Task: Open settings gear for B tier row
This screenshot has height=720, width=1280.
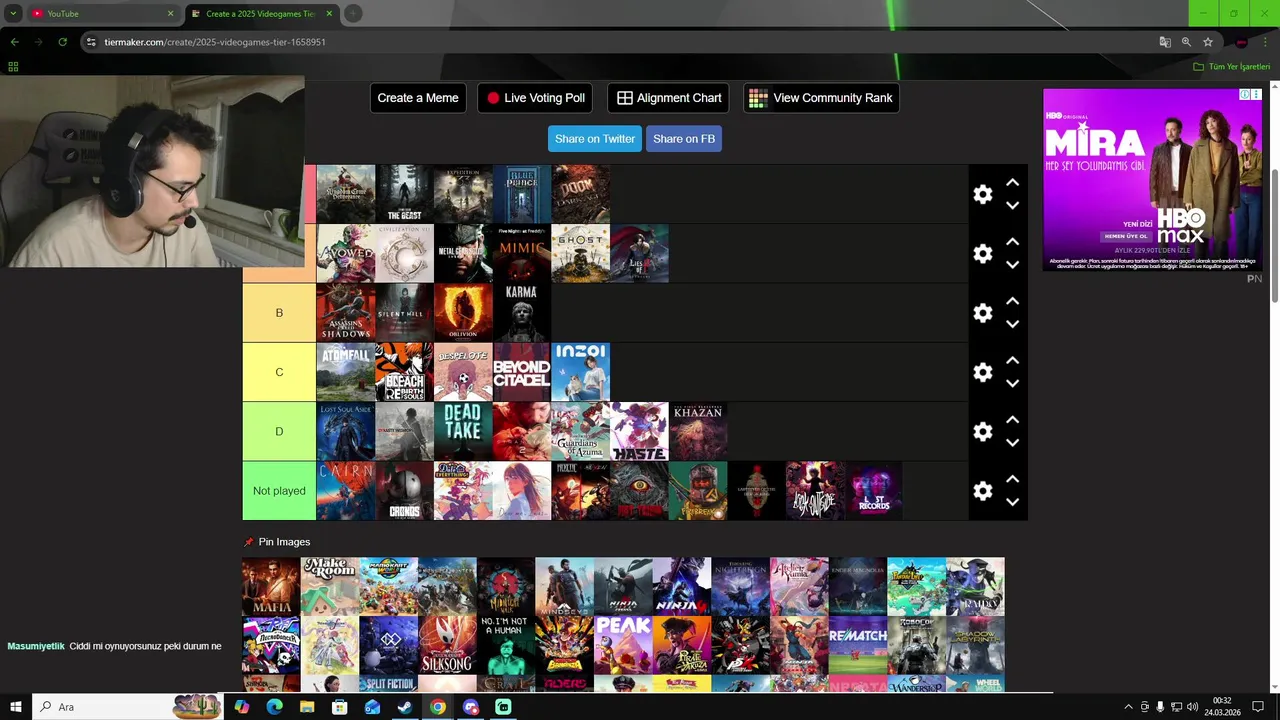Action: [983, 313]
